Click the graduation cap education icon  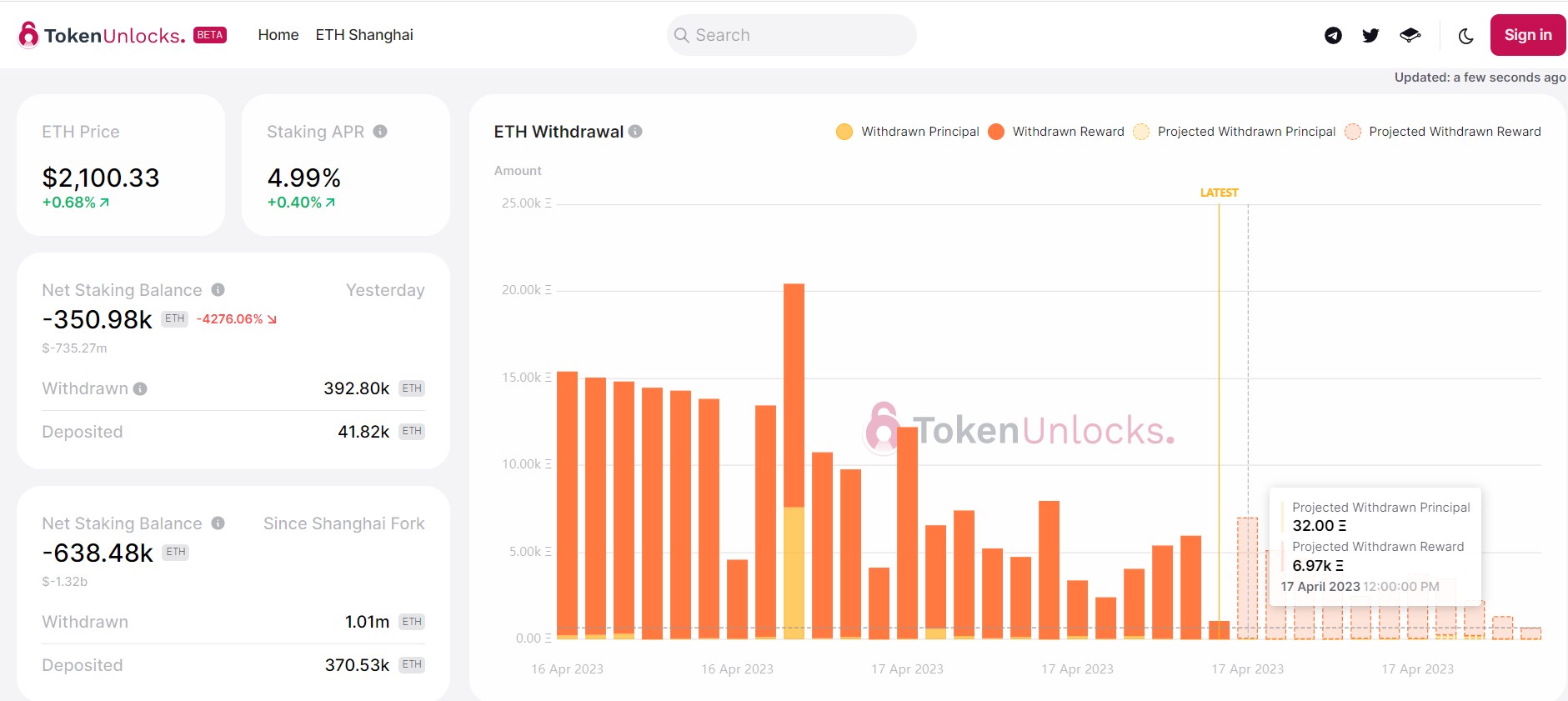click(1409, 34)
